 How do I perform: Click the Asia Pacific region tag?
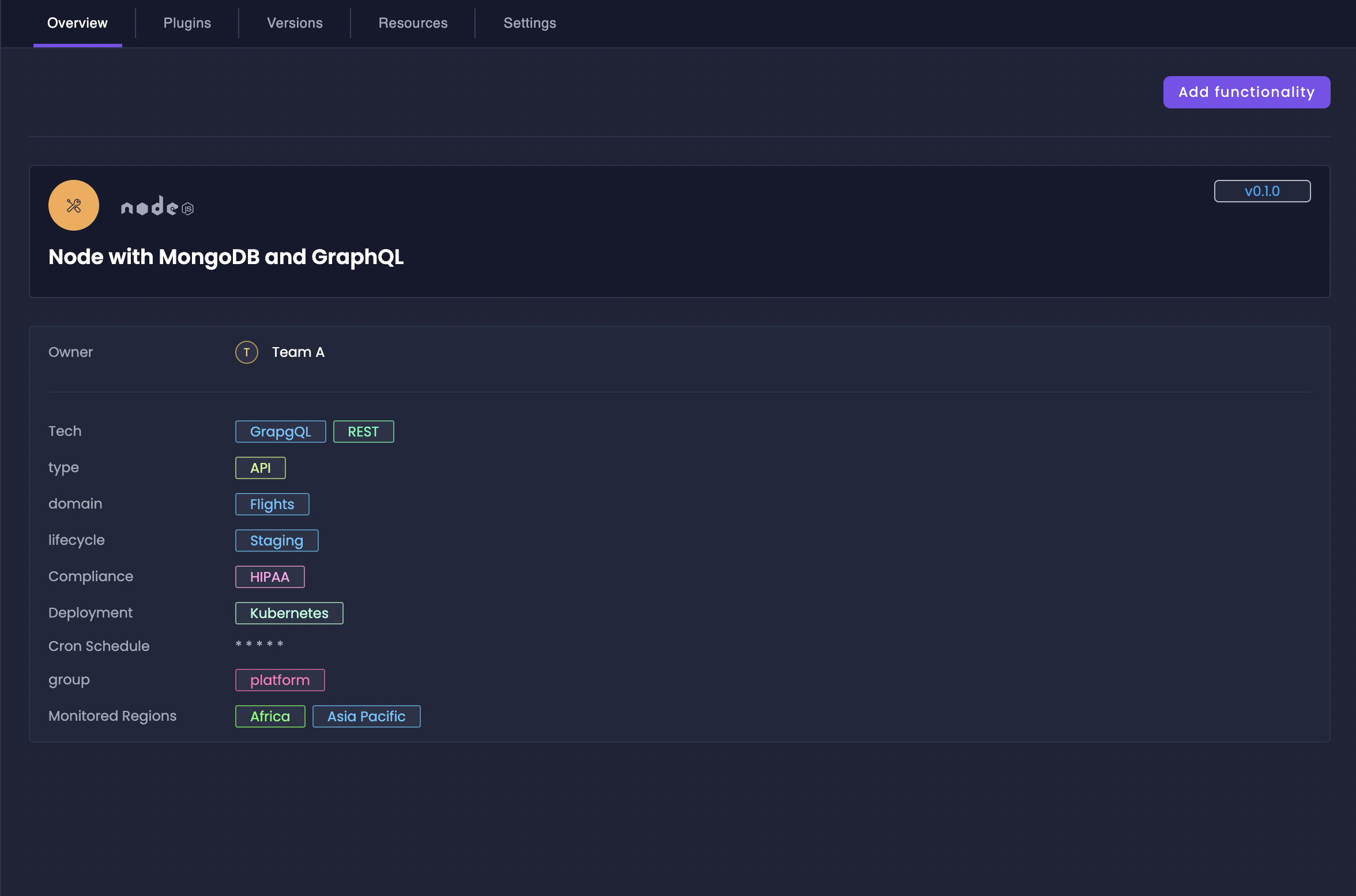[366, 717]
